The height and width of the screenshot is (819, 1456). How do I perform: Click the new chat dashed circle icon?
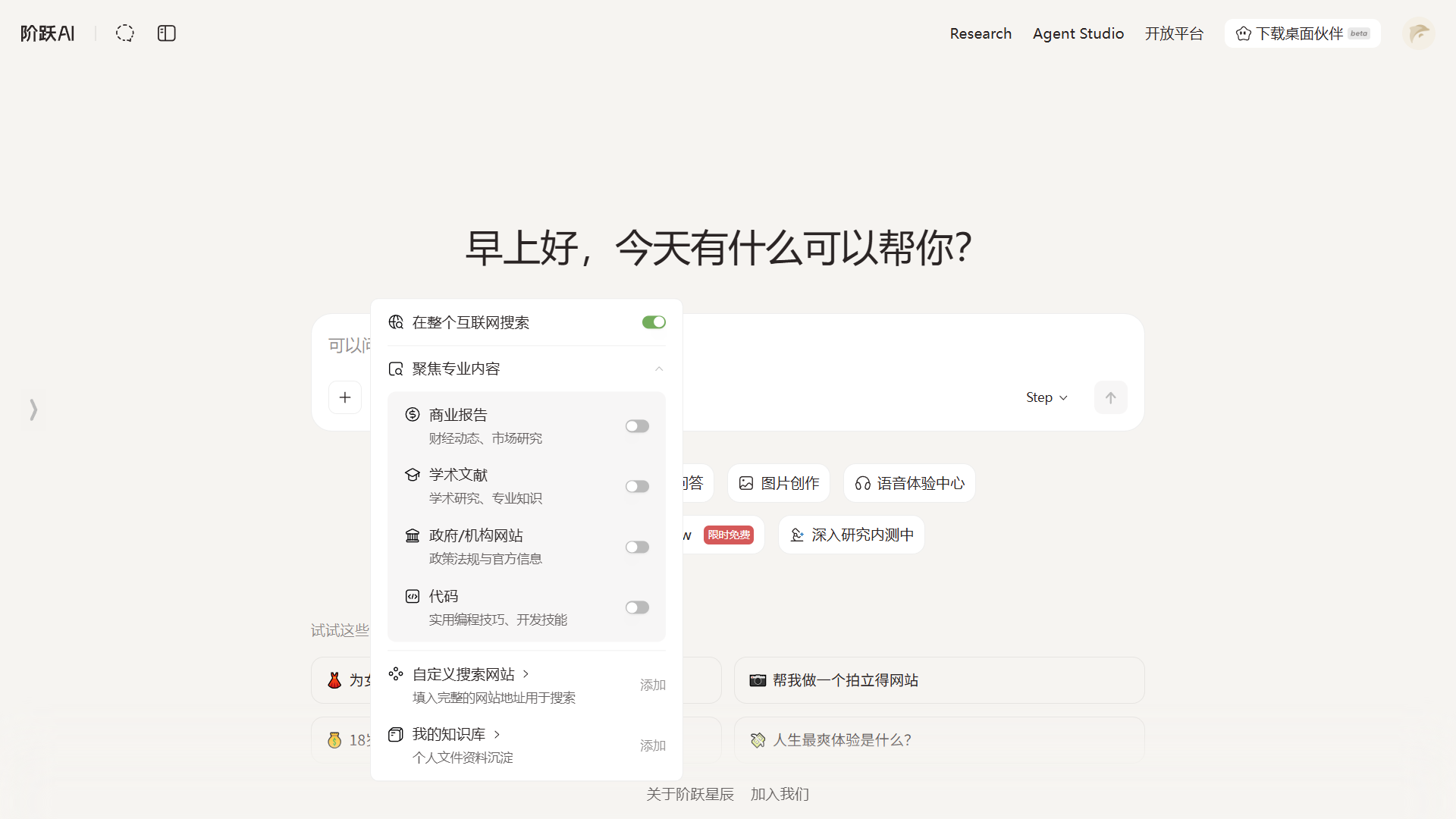click(125, 33)
